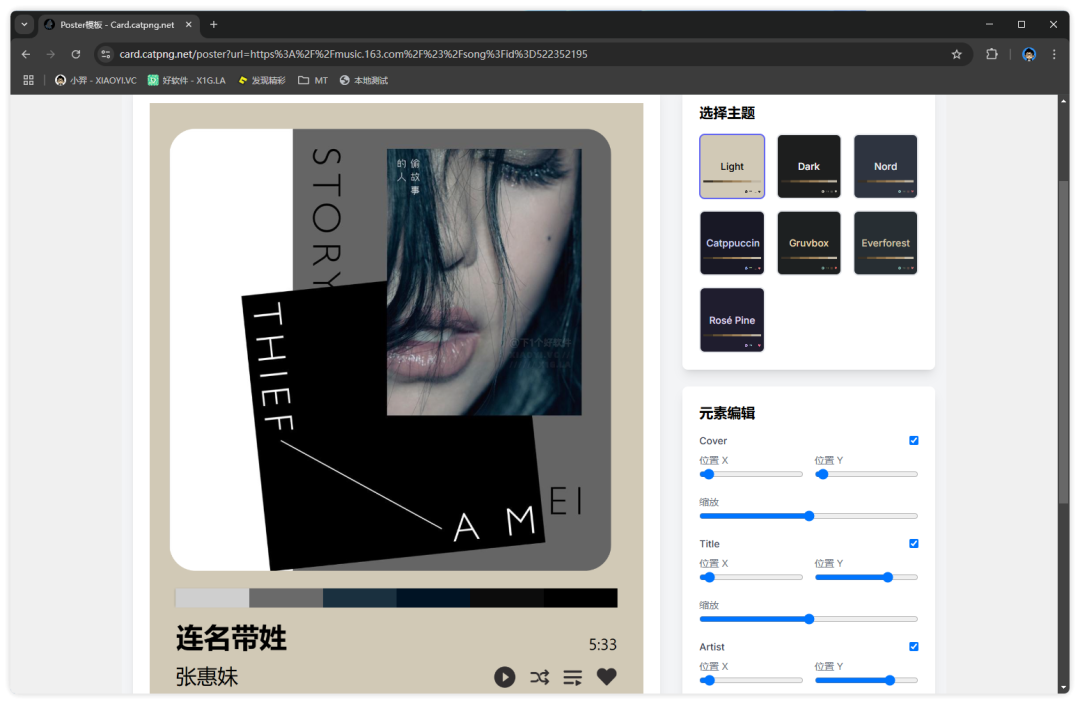This screenshot has width=1080, height=704.
Task: Adjust the Cover 位置 X slider
Action: 751,474
